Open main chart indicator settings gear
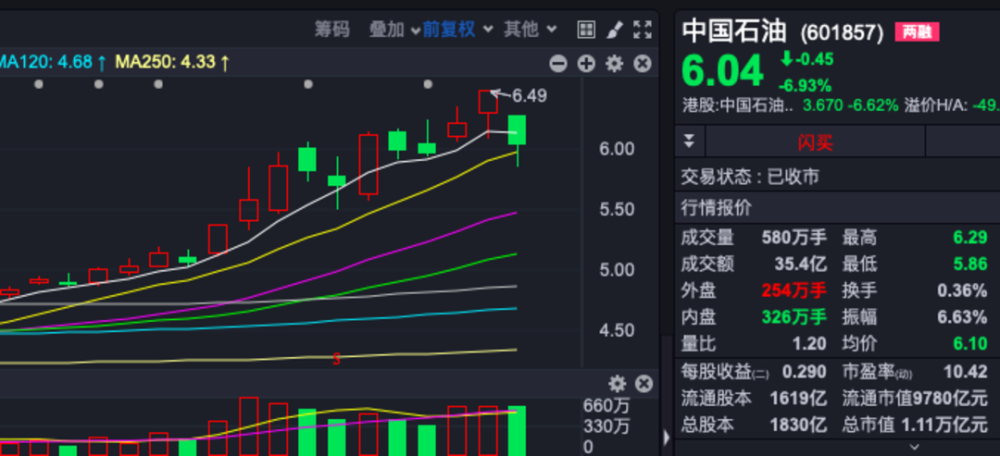The width and height of the screenshot is (1000, 456). click(x=614, y=63)
